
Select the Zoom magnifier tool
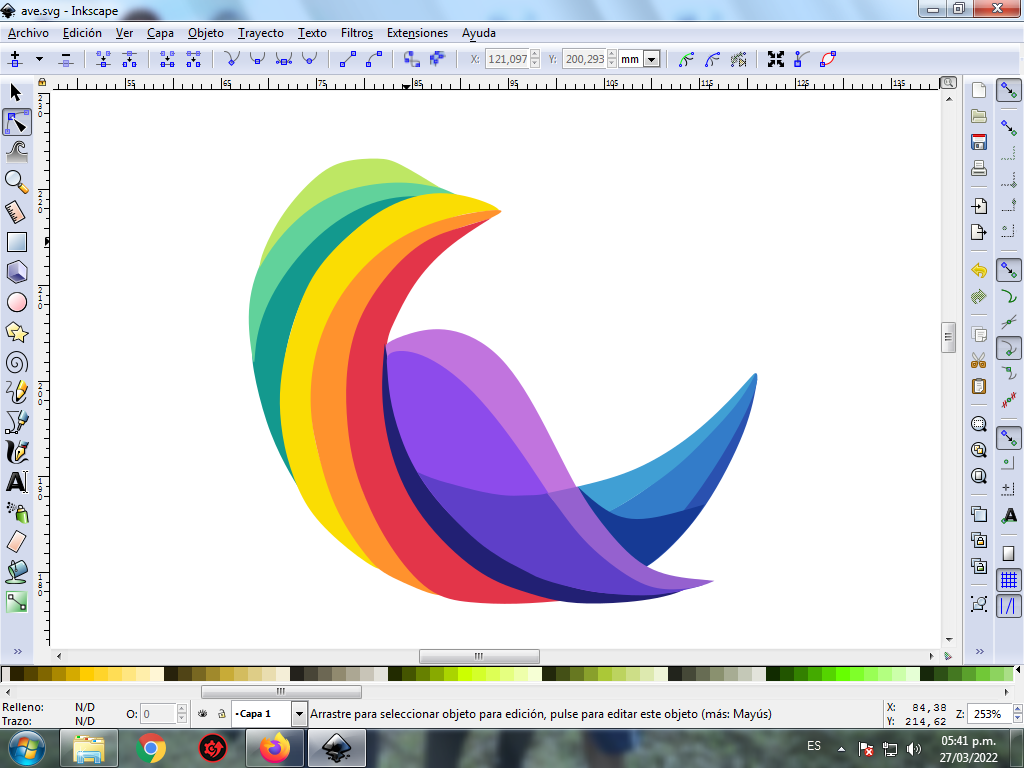pos(17,181)
